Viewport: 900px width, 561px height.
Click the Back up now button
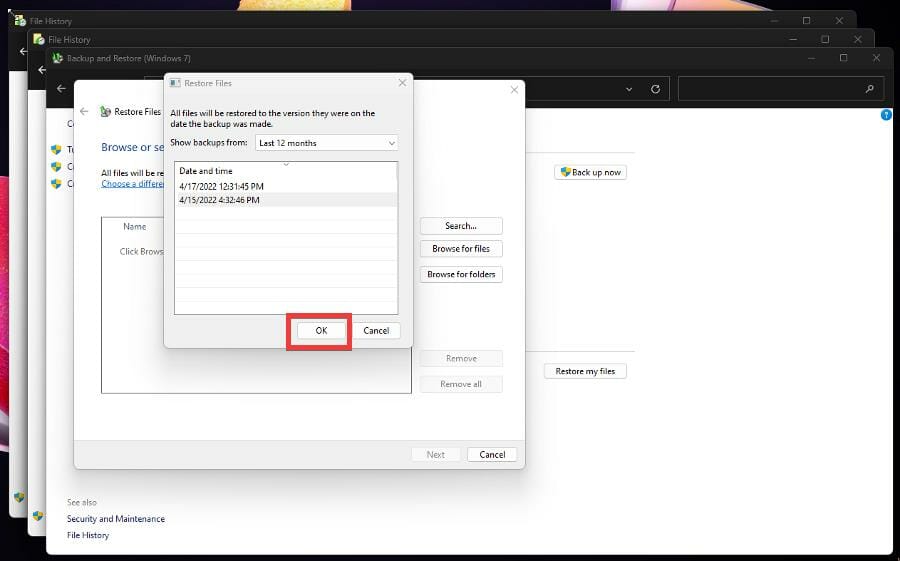[x=590, y=172]
